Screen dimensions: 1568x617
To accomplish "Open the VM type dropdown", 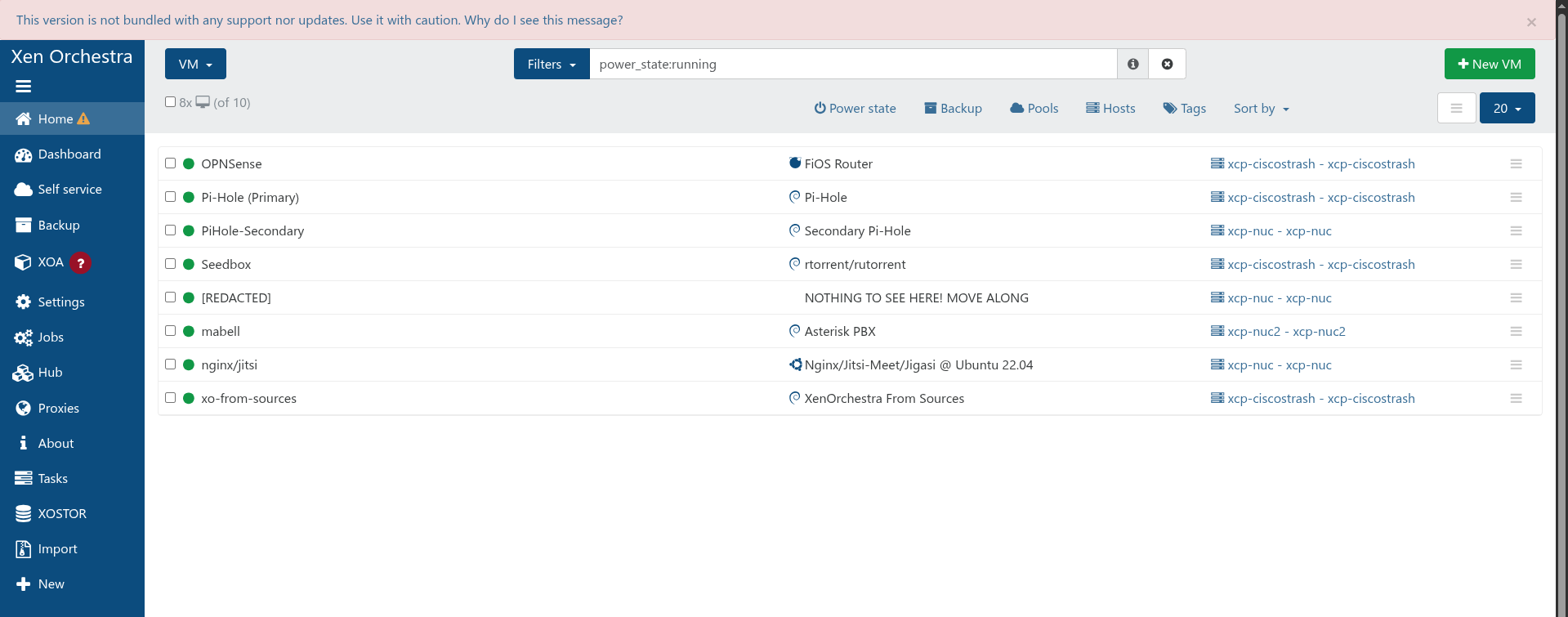I will pyautogui.click(x=195, y=64).
